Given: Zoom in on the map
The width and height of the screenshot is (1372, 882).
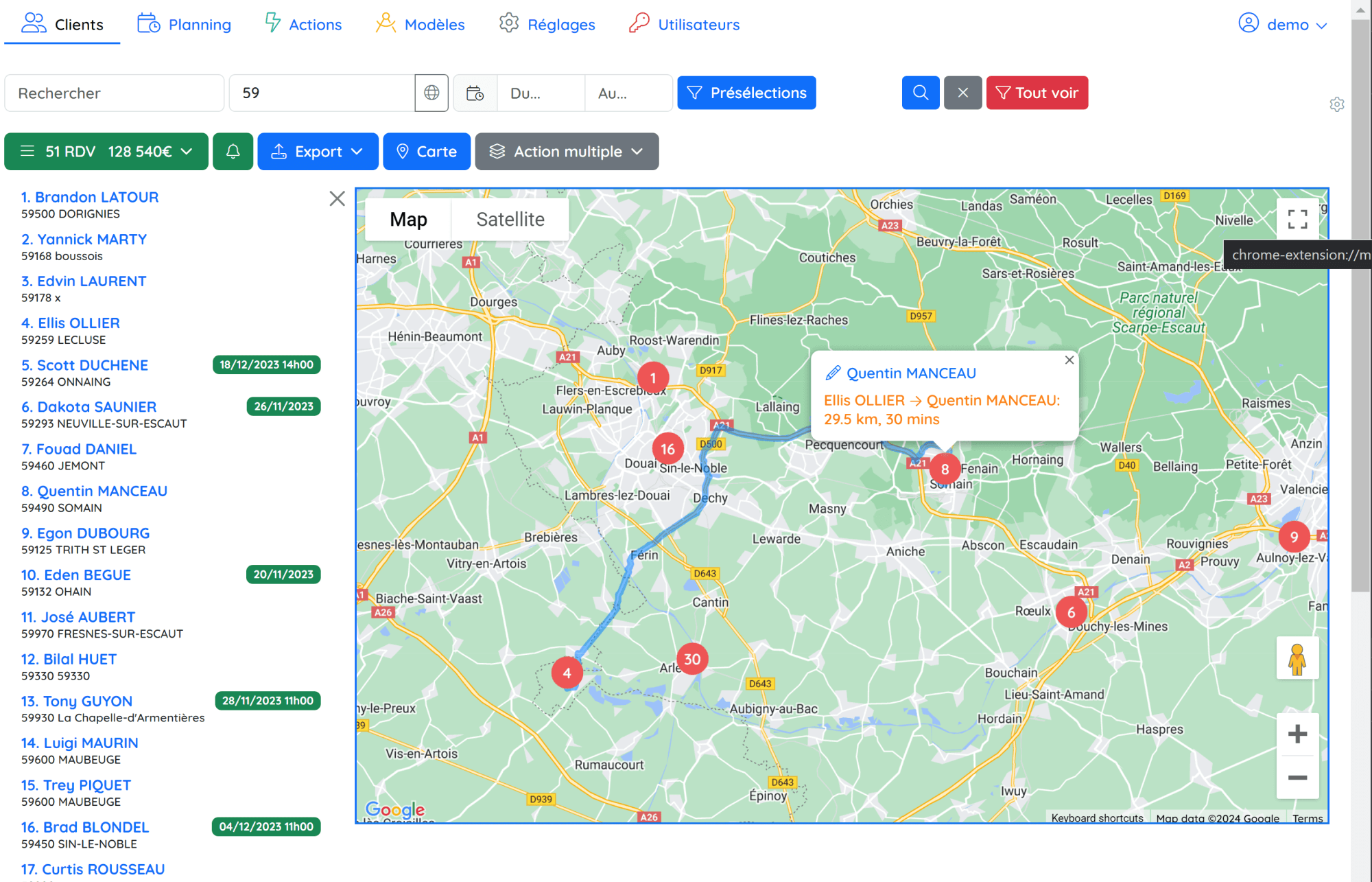Looking at the screenshot, I should coord(1297,734).
